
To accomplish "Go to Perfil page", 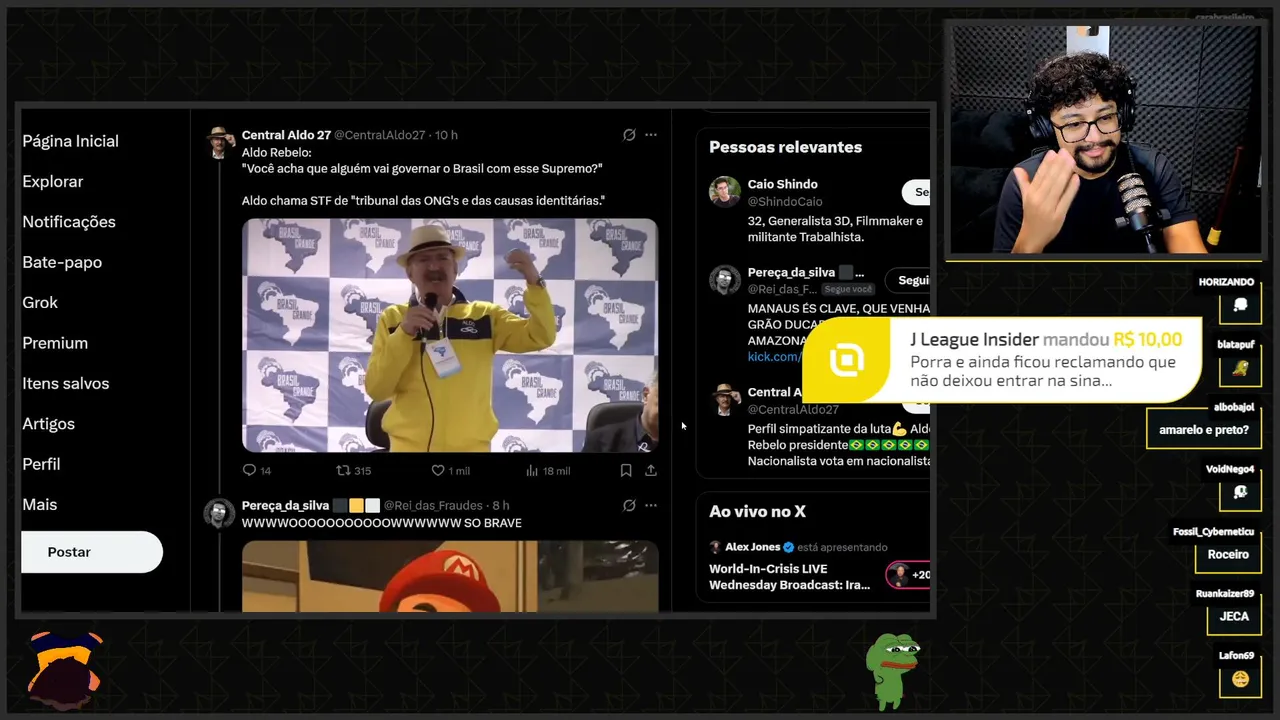I will (x=41, y=464).
